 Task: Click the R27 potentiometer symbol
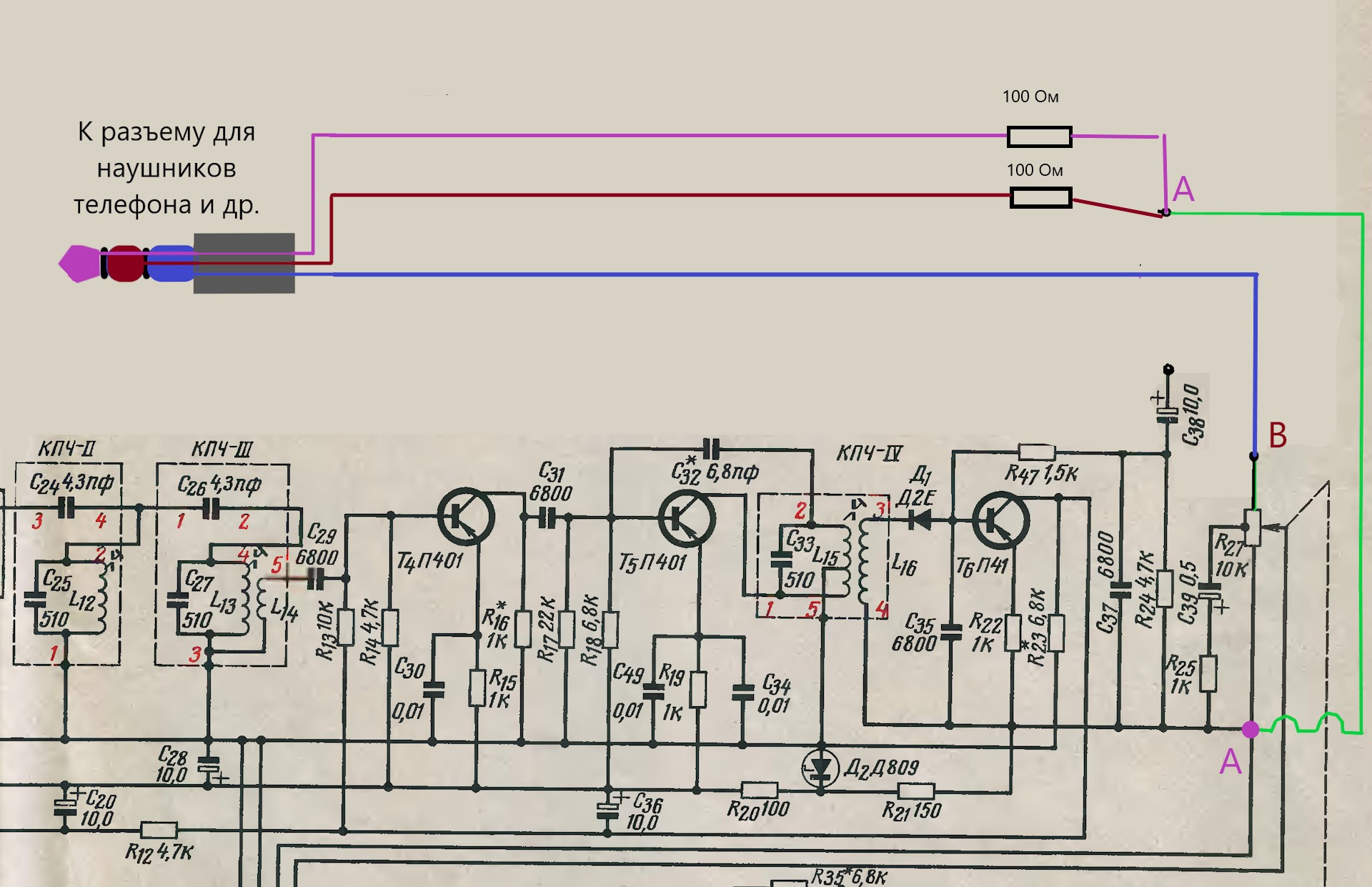click(x=1252, y=527)
